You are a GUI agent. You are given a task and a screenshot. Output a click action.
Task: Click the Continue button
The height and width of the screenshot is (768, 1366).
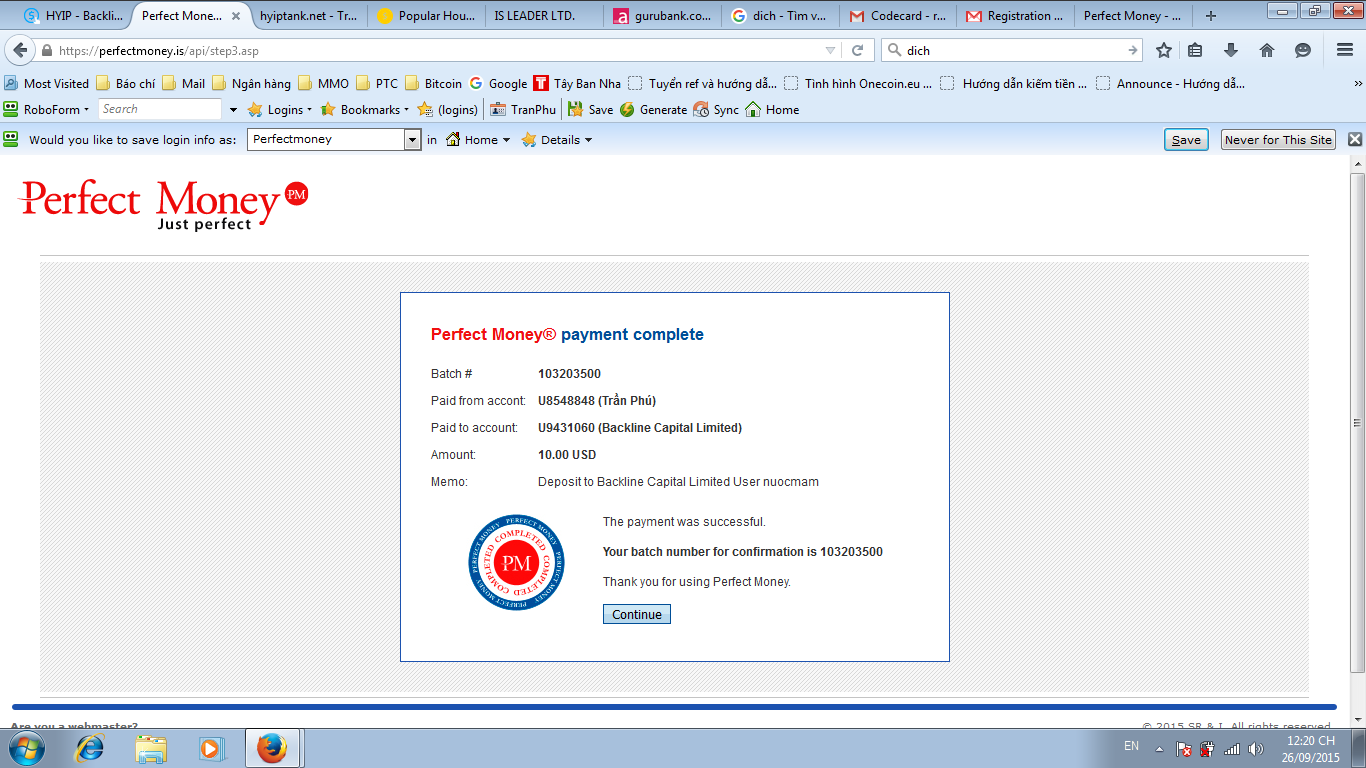tap(637, 614)
